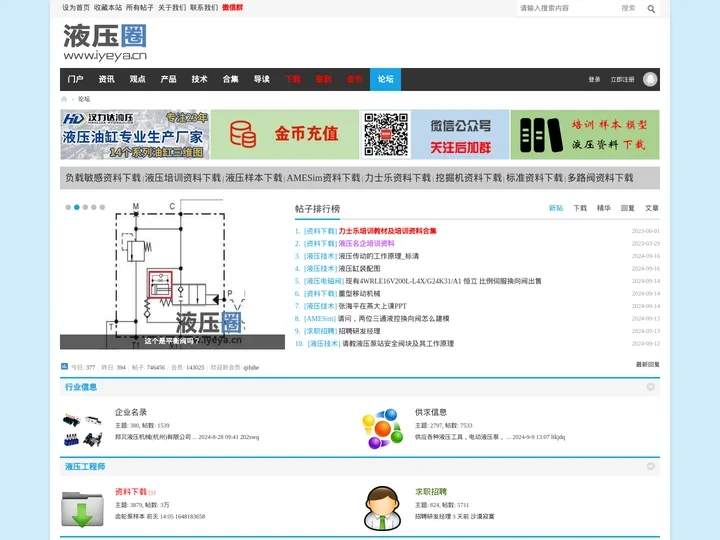Open the red 金币 nav item
Screen dimensions: 720x540
(x=354, y=79)
